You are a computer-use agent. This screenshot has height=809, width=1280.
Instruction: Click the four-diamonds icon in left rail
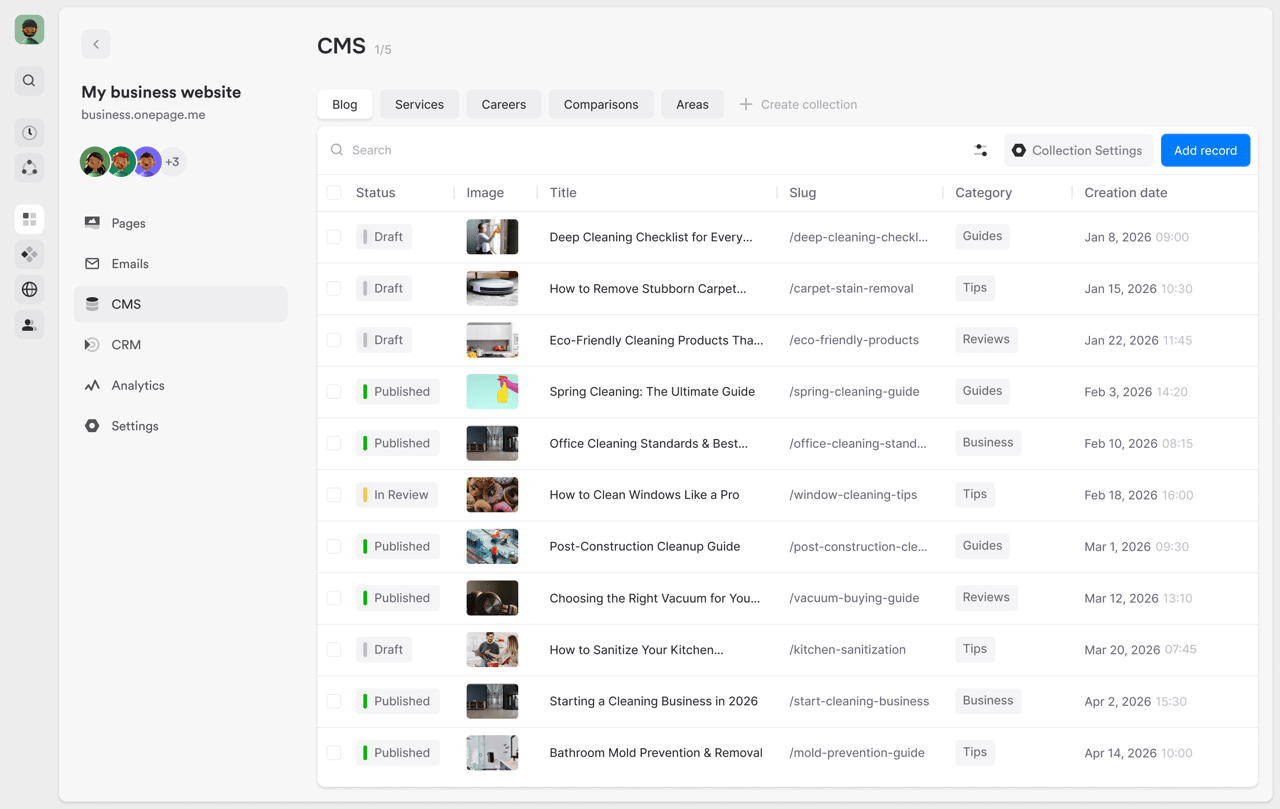click(29, 254)
